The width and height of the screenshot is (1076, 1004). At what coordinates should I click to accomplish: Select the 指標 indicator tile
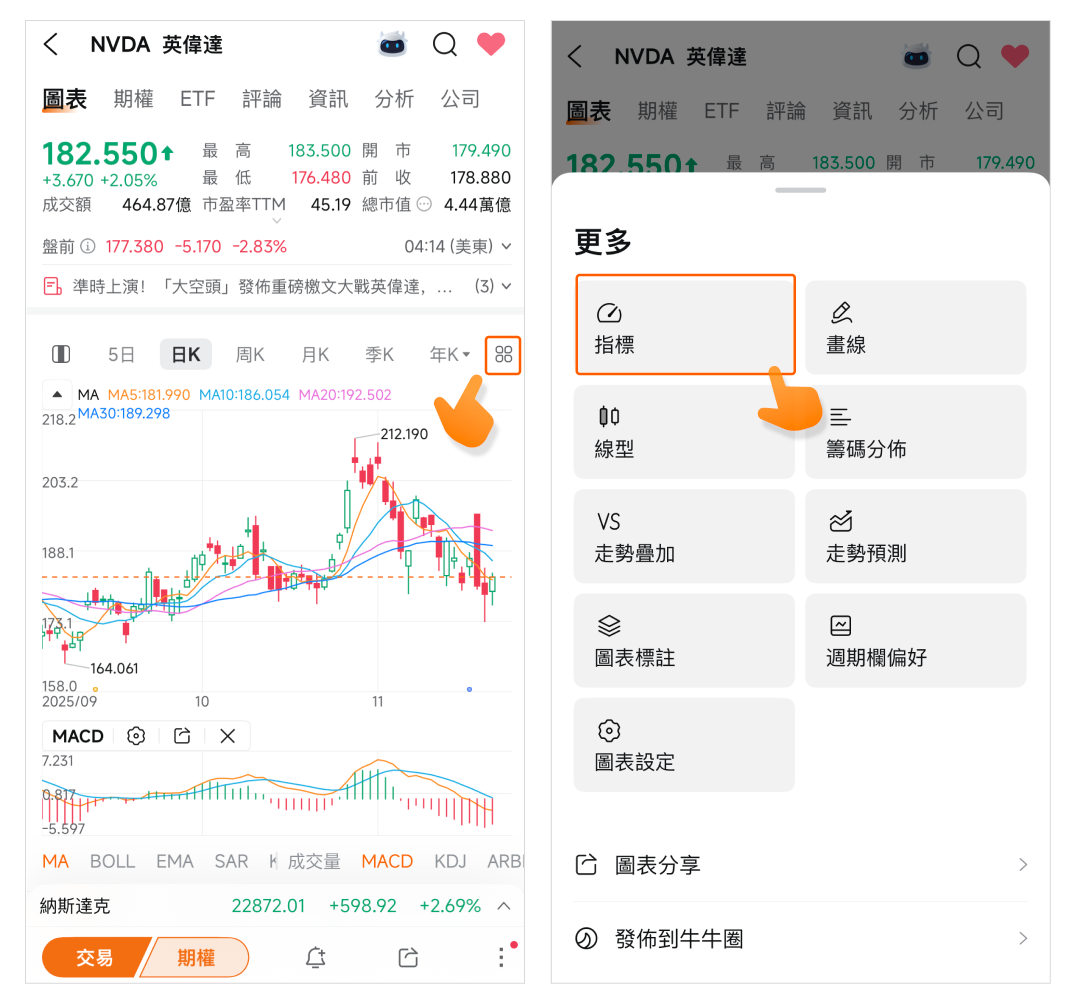(685, 325)
